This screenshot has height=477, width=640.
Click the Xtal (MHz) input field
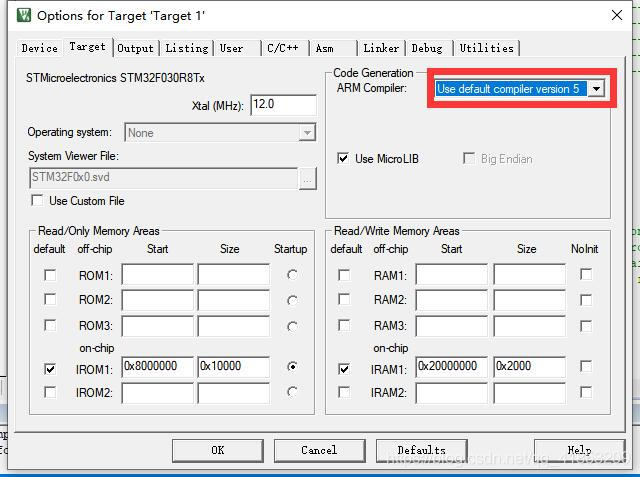tap(283, 105)
